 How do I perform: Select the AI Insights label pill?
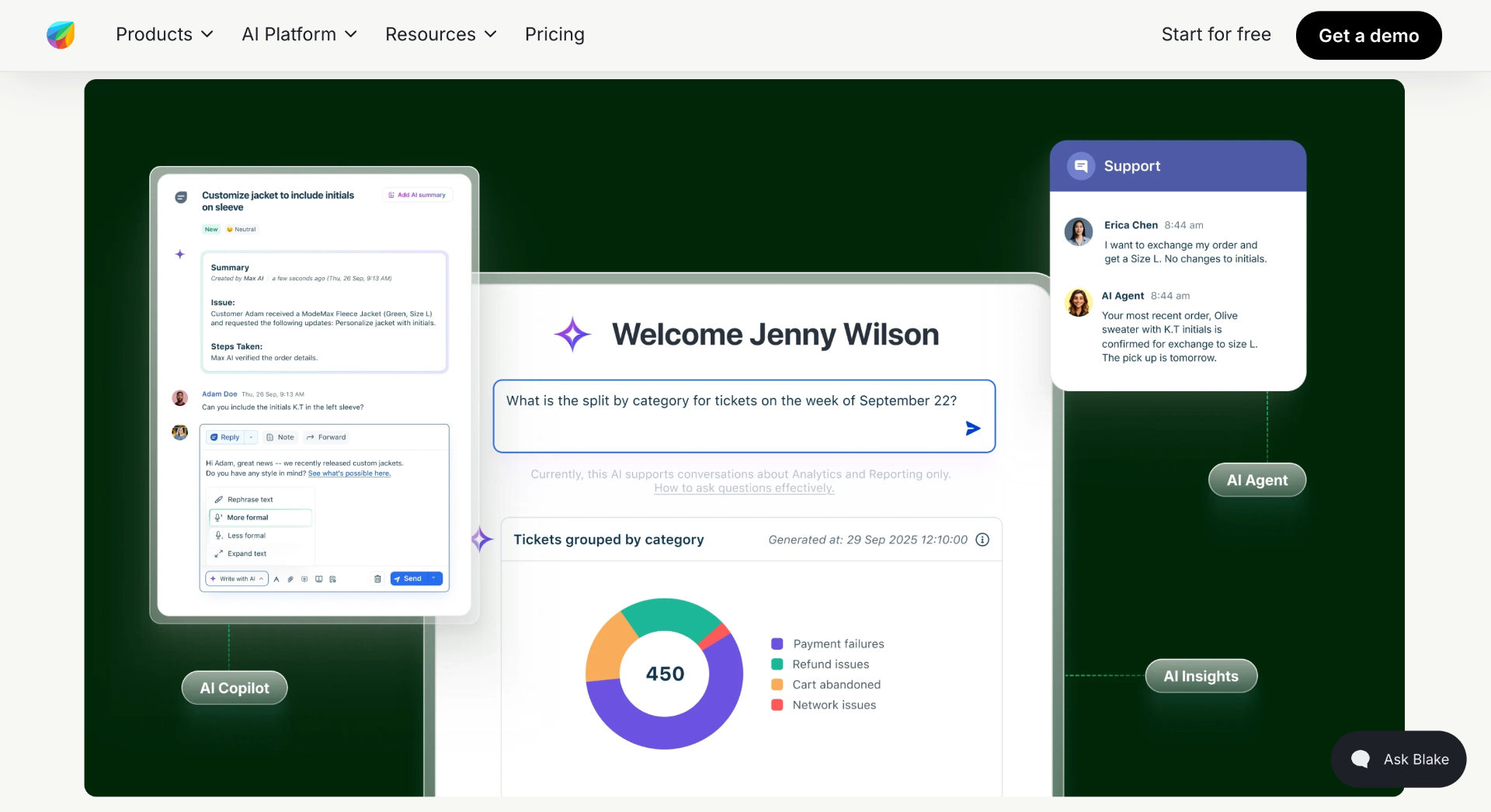click(1201, 676)
